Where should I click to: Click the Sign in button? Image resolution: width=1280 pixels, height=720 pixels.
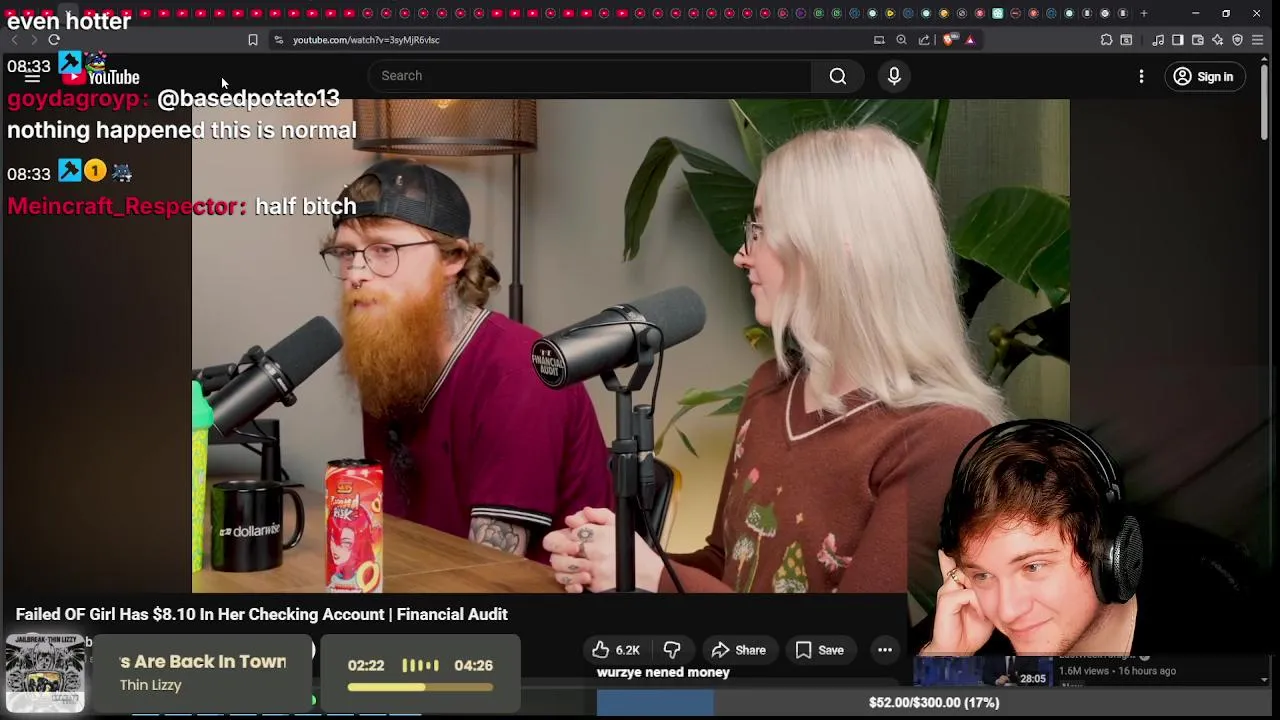[x=1203, y=76]
